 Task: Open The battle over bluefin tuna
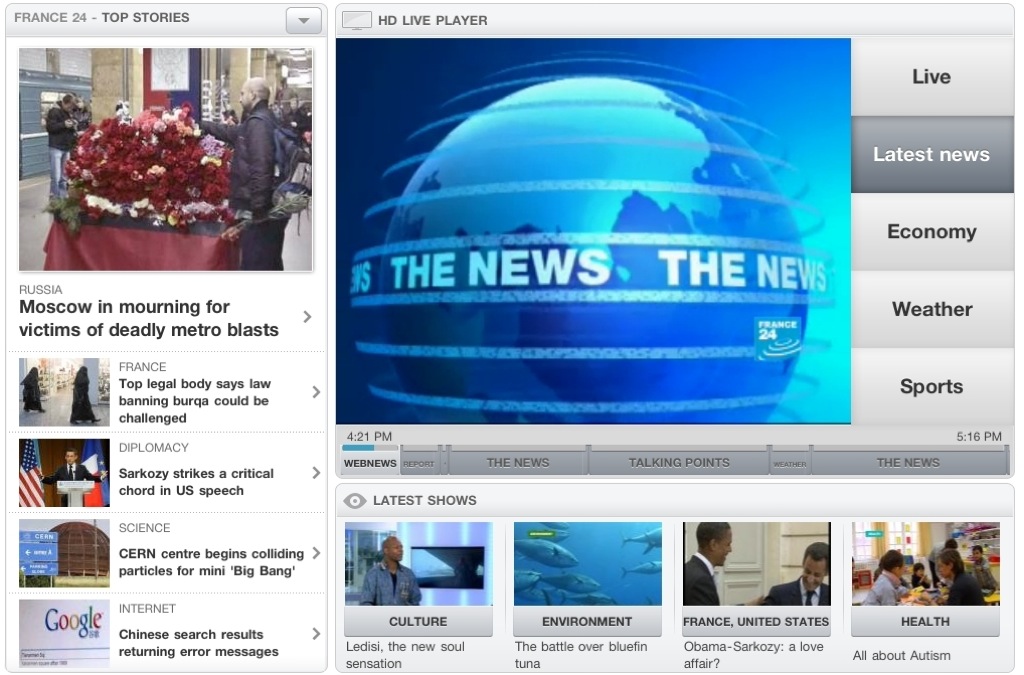click(581, 655)
